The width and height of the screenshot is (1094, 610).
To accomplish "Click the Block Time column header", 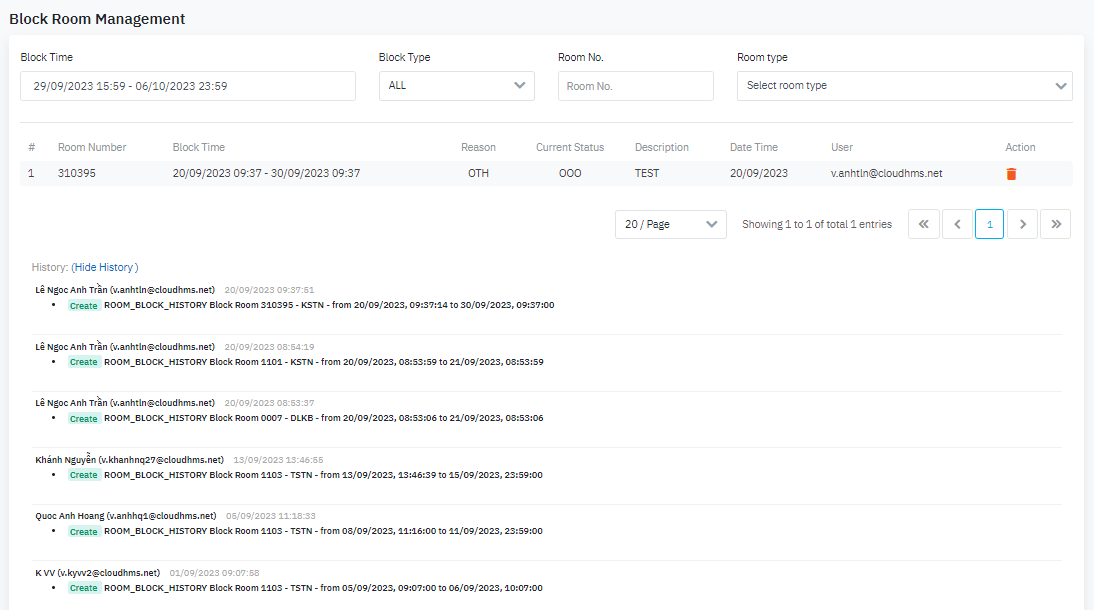I will coord(199,147).
